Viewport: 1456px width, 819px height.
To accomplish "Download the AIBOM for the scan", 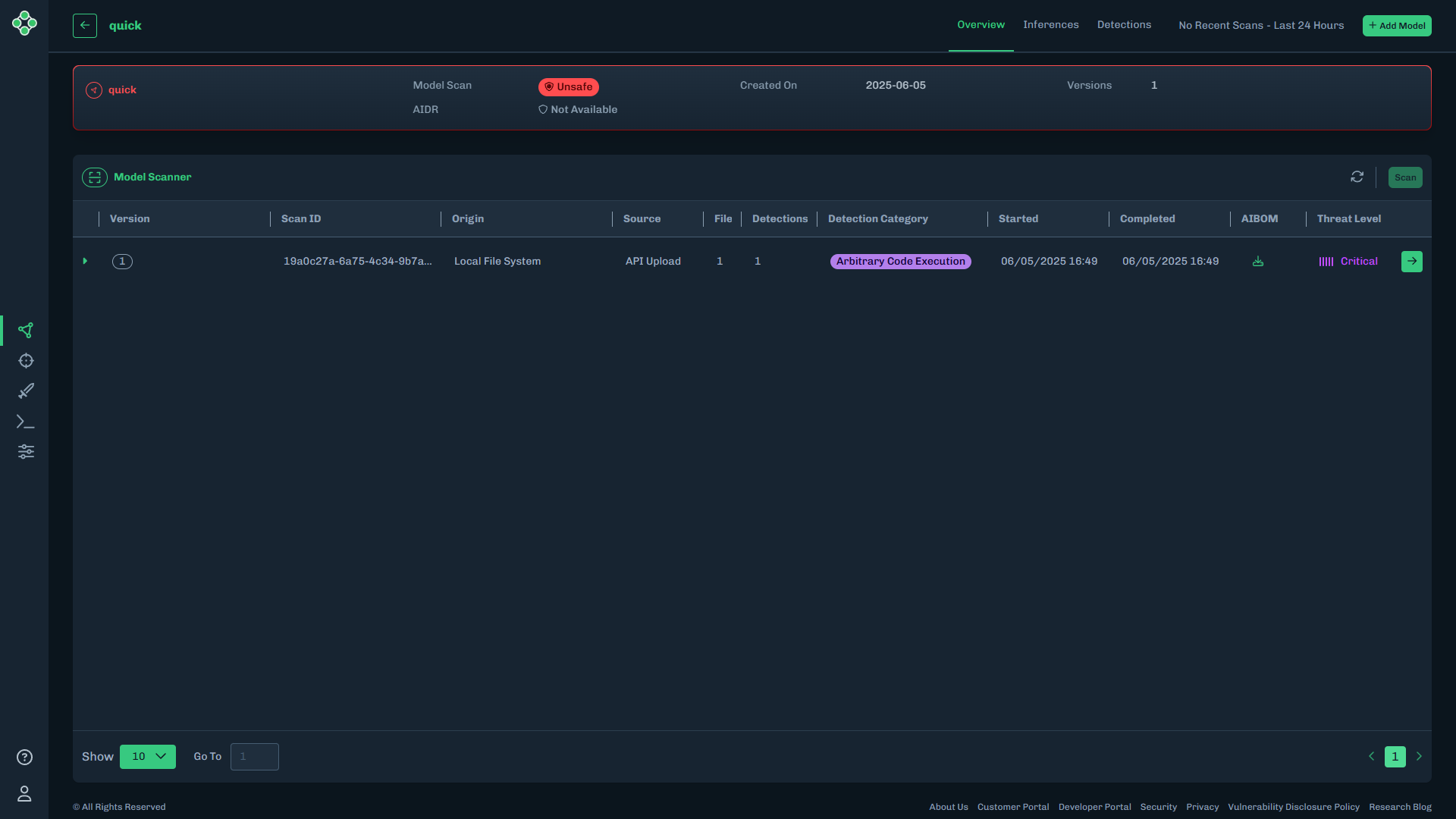I will coord(1258,262).
